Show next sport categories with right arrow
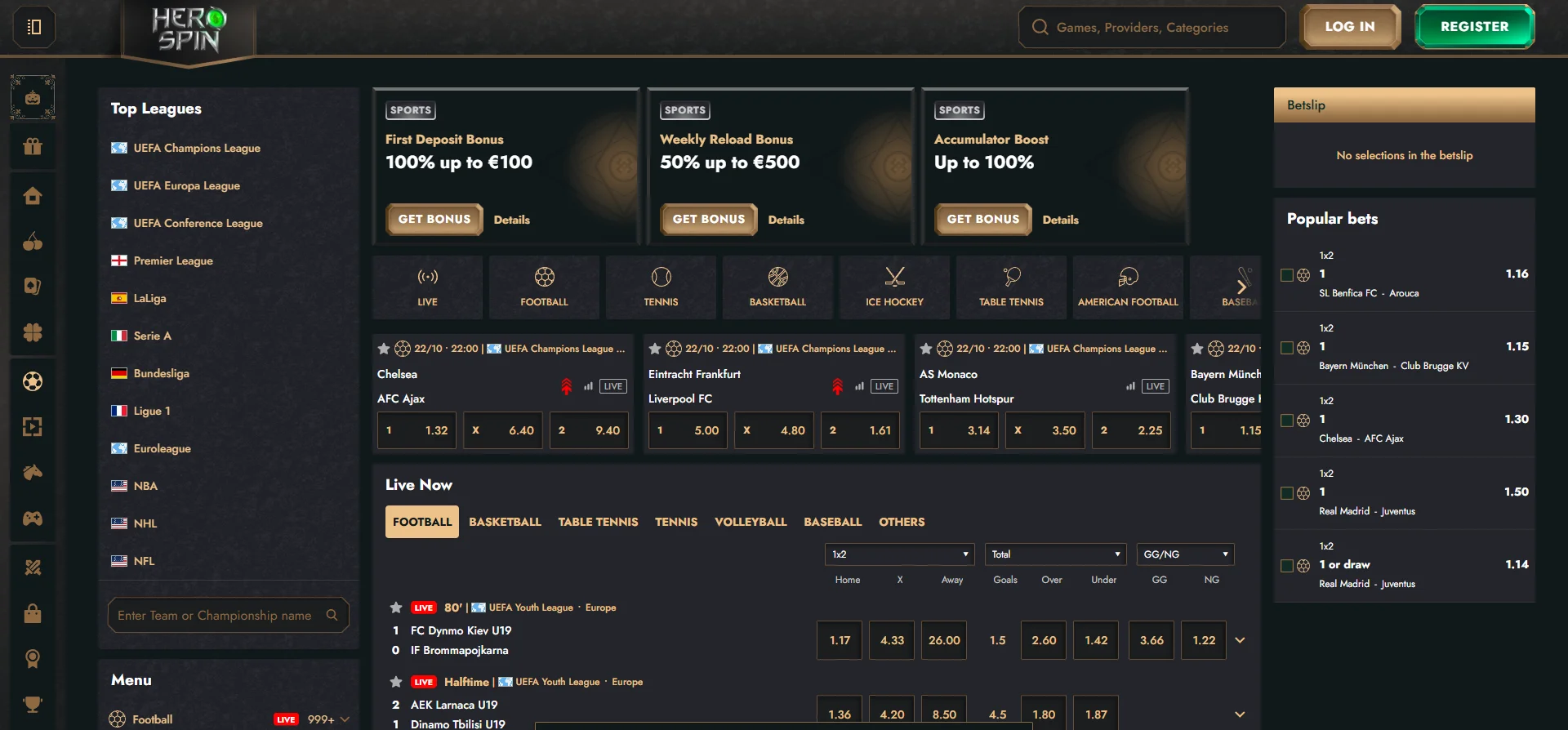The width and height of the screenshot is (1568, 730). pyautogui.click(x=1241, y=287)
